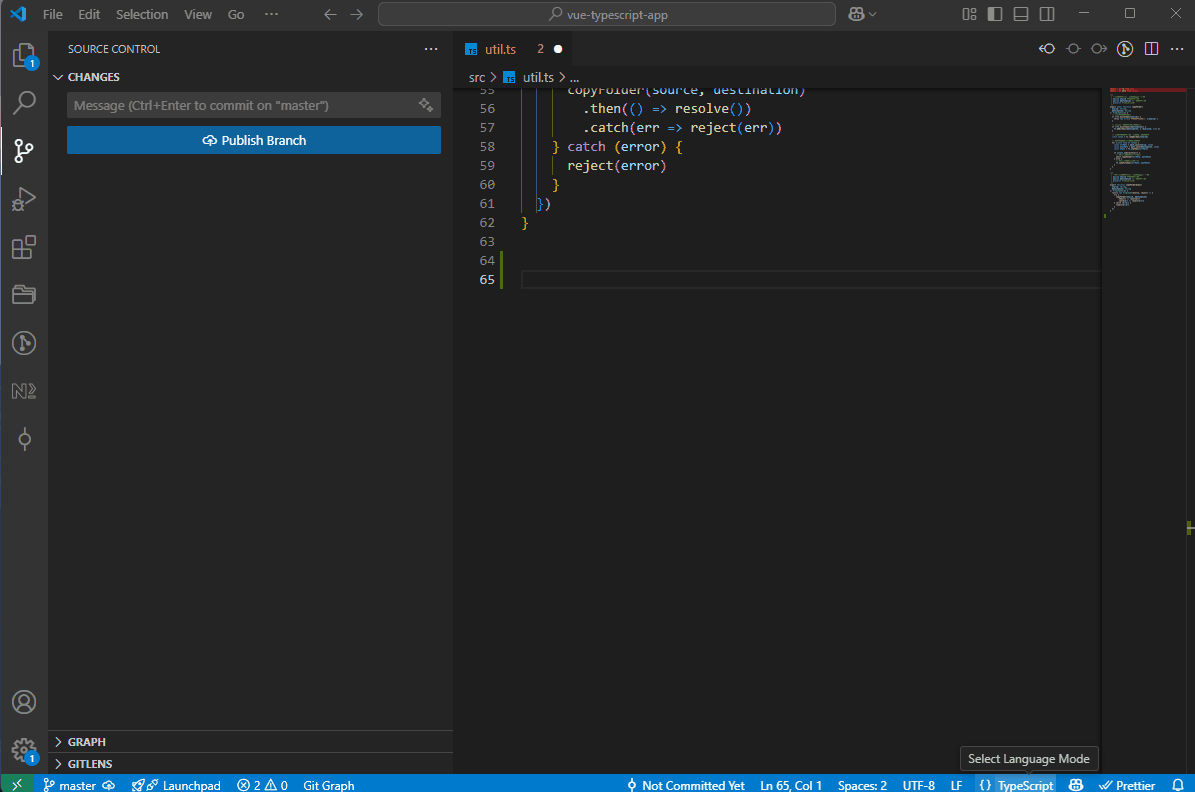The image size is (1195, 792).
Task: Expand breadcrumb ellipsis after util.ts
Action: (575, 77)
